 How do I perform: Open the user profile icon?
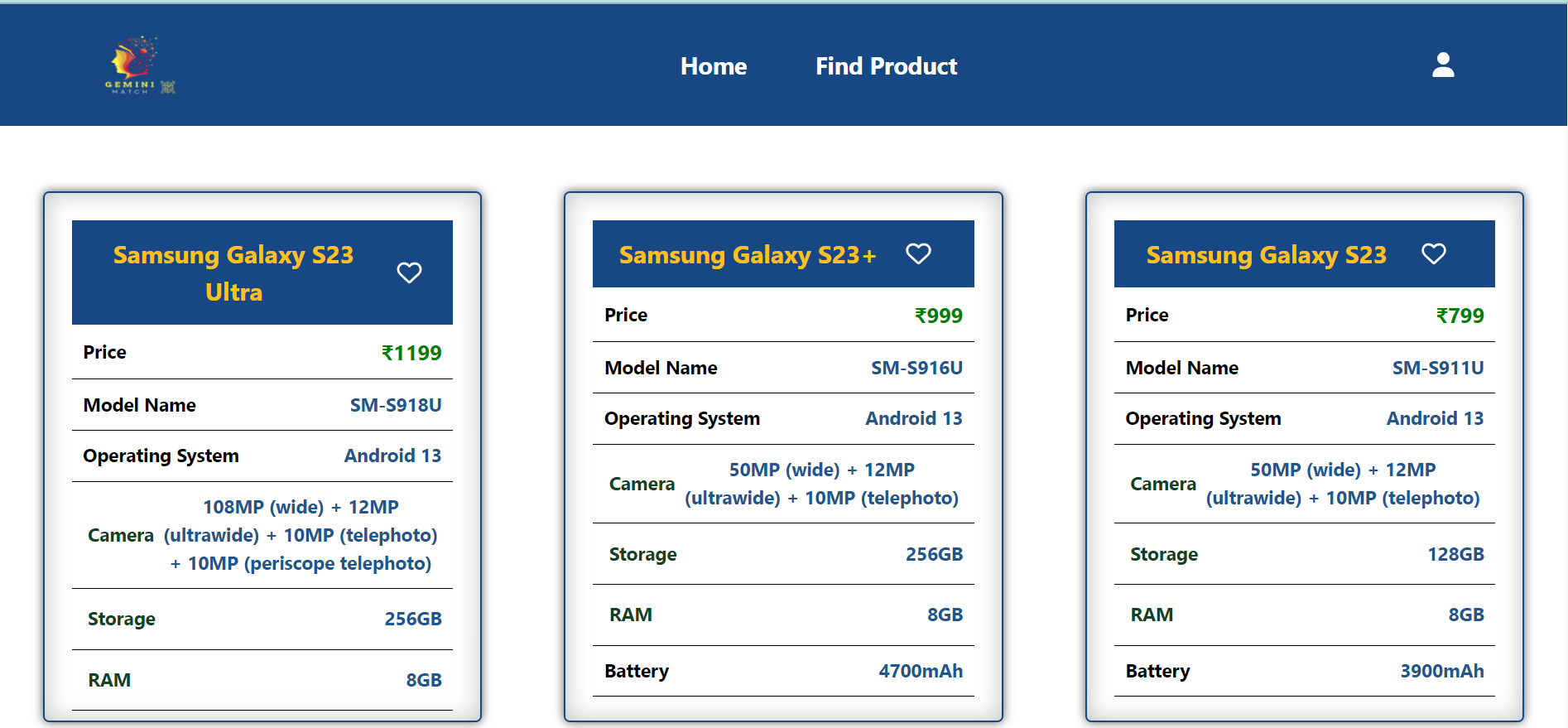1443,65
